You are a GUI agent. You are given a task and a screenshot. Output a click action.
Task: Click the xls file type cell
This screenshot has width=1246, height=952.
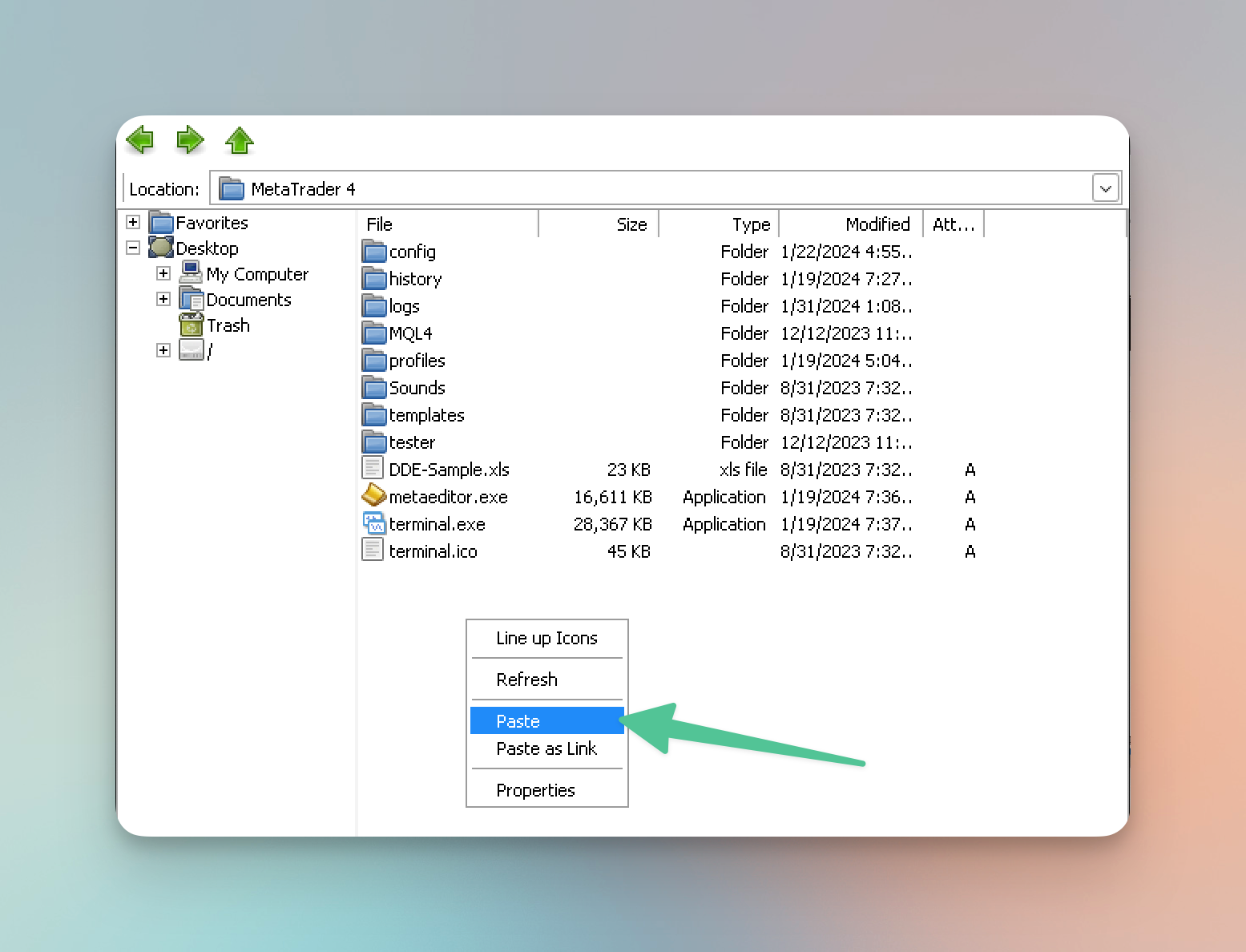(x=744, y=470)
